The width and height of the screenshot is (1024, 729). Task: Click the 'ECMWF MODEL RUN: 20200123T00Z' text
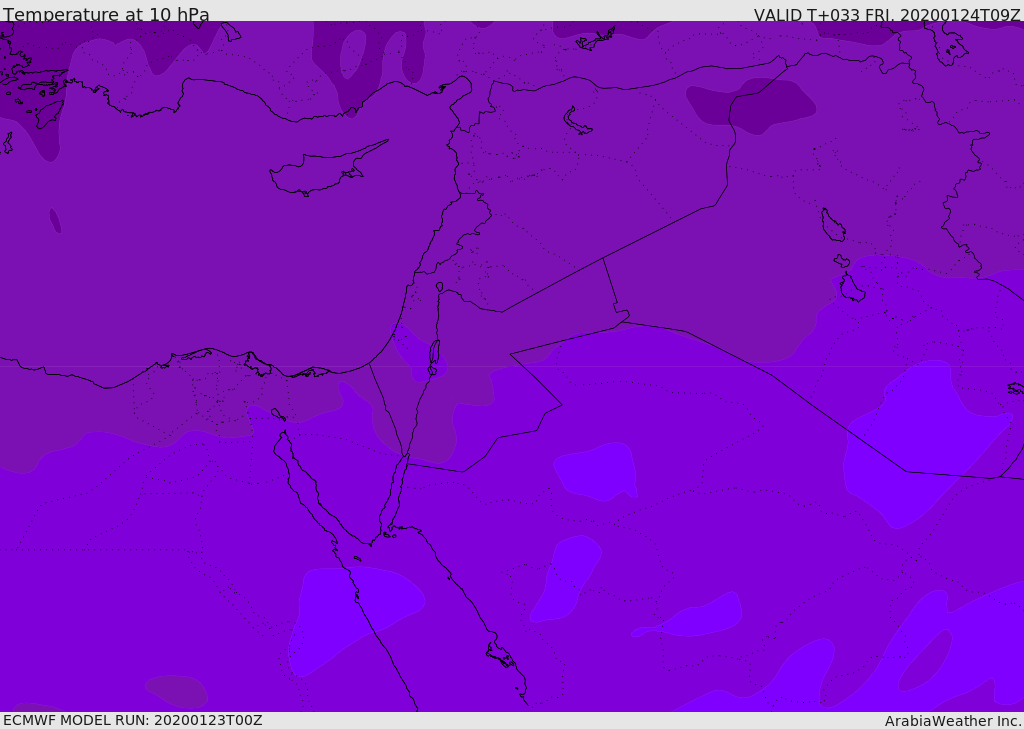133,721
